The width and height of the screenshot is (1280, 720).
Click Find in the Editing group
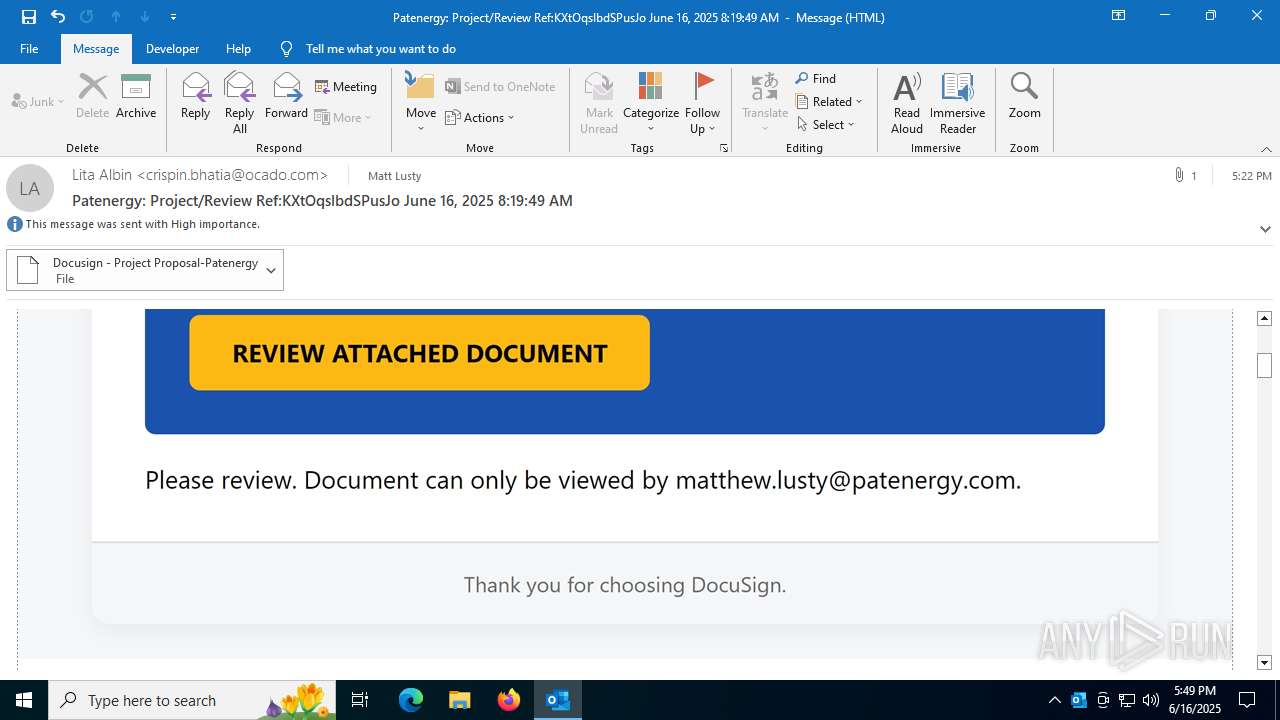point(816,79)
